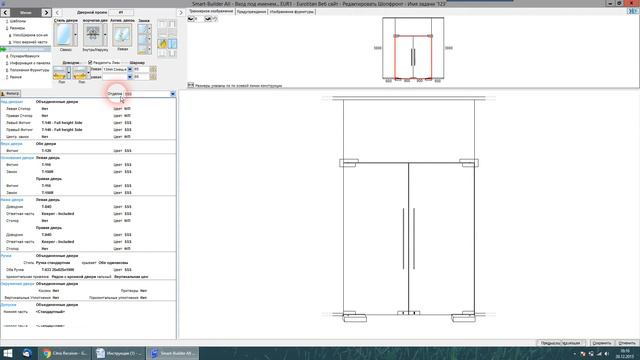Click the Левая Шарнир value field
Viewport: 640px width, 360px height.
click(141, 69)
